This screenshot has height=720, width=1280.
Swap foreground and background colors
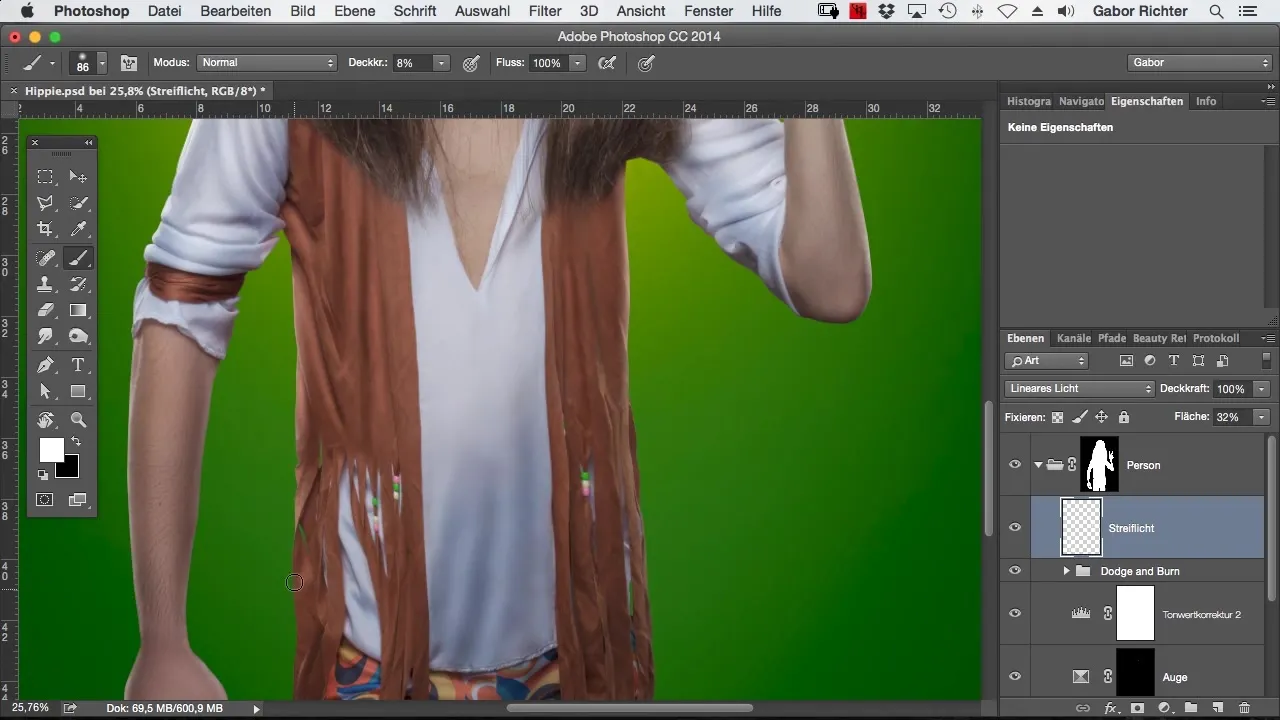(x=75, y=442)
